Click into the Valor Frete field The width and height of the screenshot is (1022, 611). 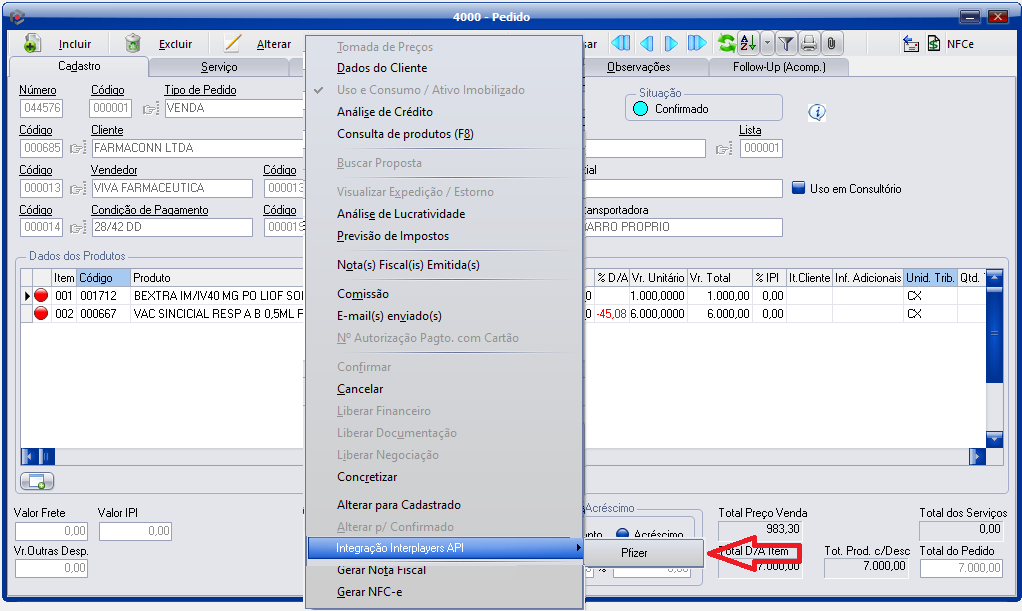pyautogui.click(x=51, y=531)
